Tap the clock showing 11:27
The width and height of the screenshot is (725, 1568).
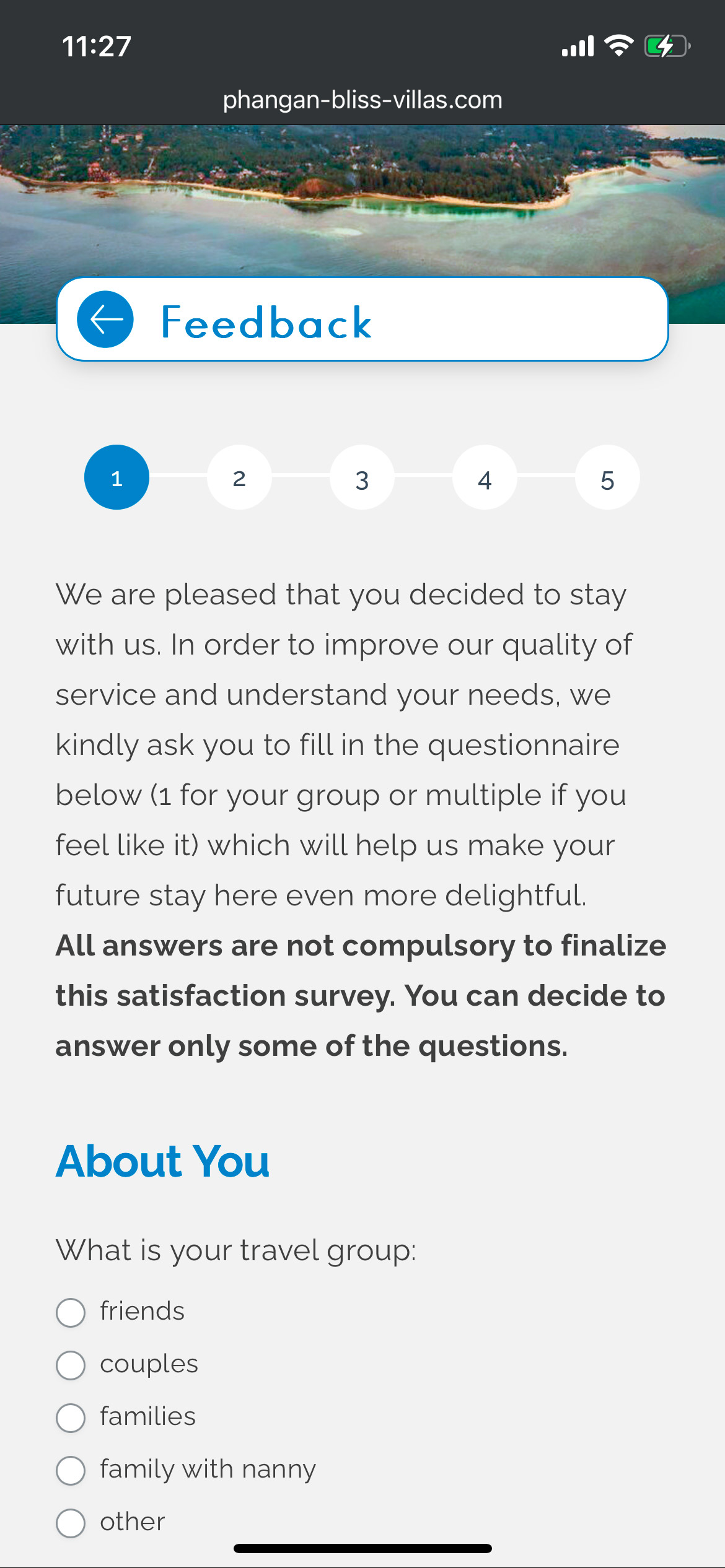97,46
